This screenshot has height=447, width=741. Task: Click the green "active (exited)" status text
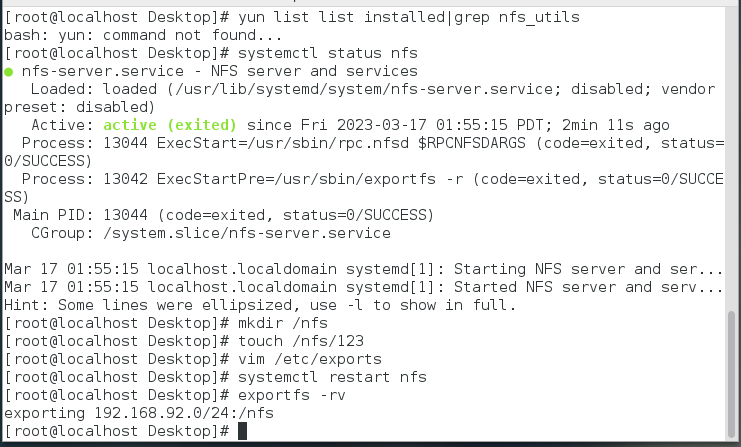(x=169, y=125)
